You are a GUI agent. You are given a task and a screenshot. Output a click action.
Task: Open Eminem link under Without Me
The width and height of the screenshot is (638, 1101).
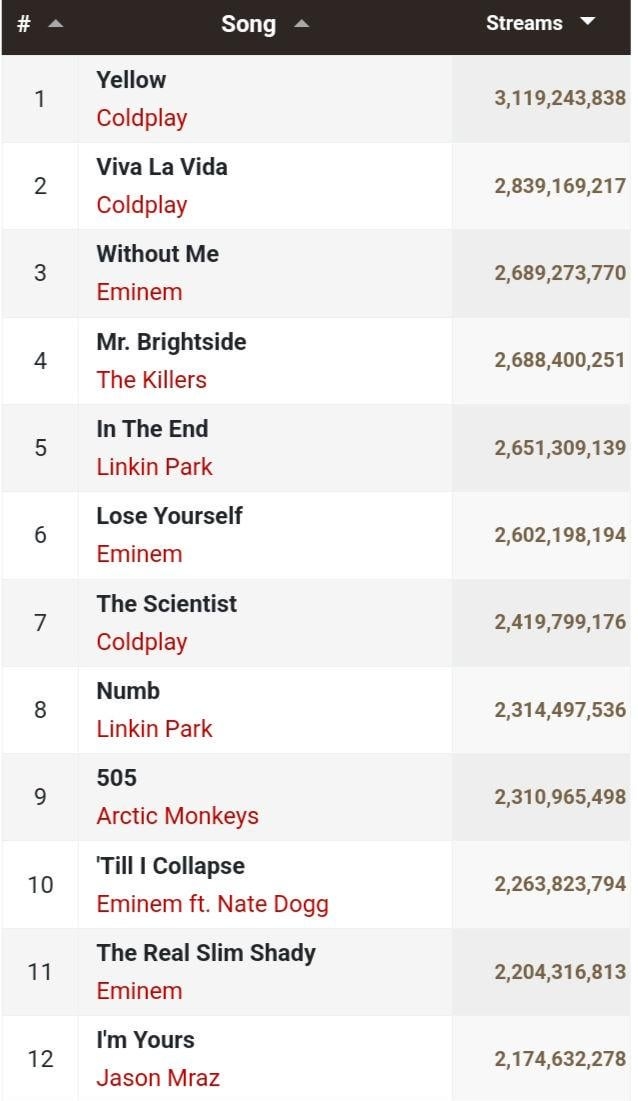(139, 292)
